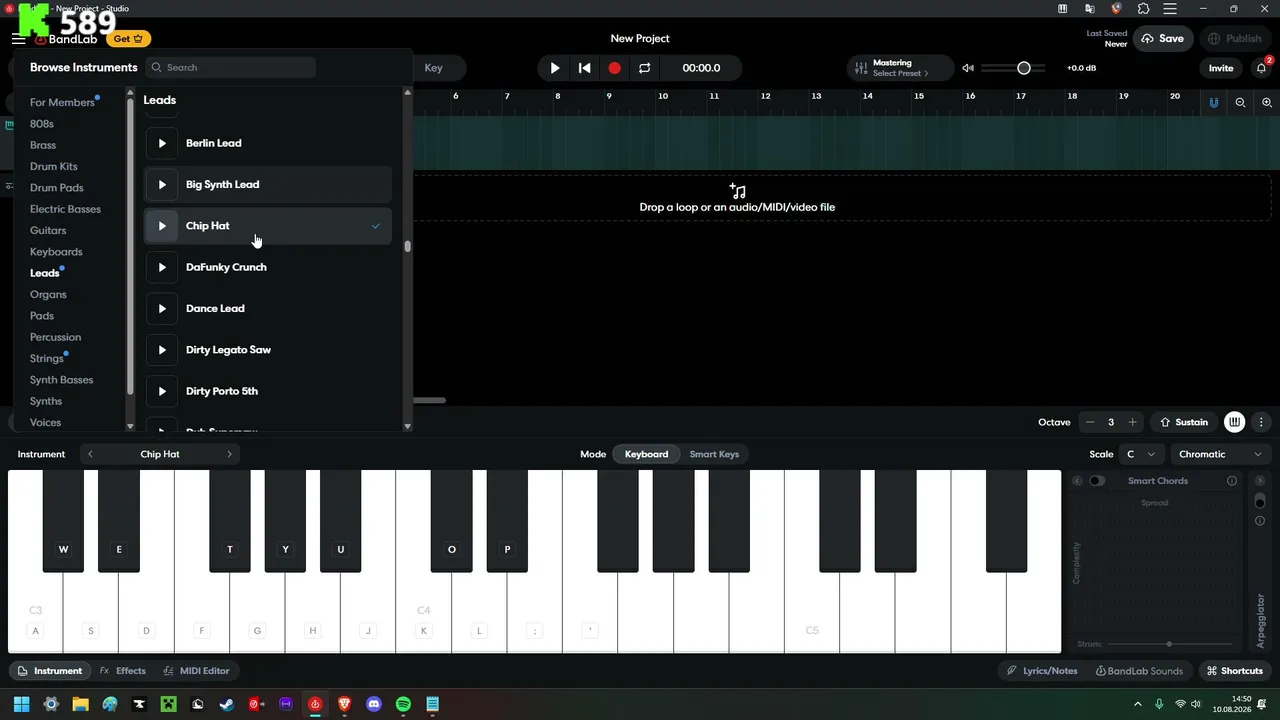Preview the Big Synth Lead sound
Screen dimensions: 1280x720
[162, 185]
